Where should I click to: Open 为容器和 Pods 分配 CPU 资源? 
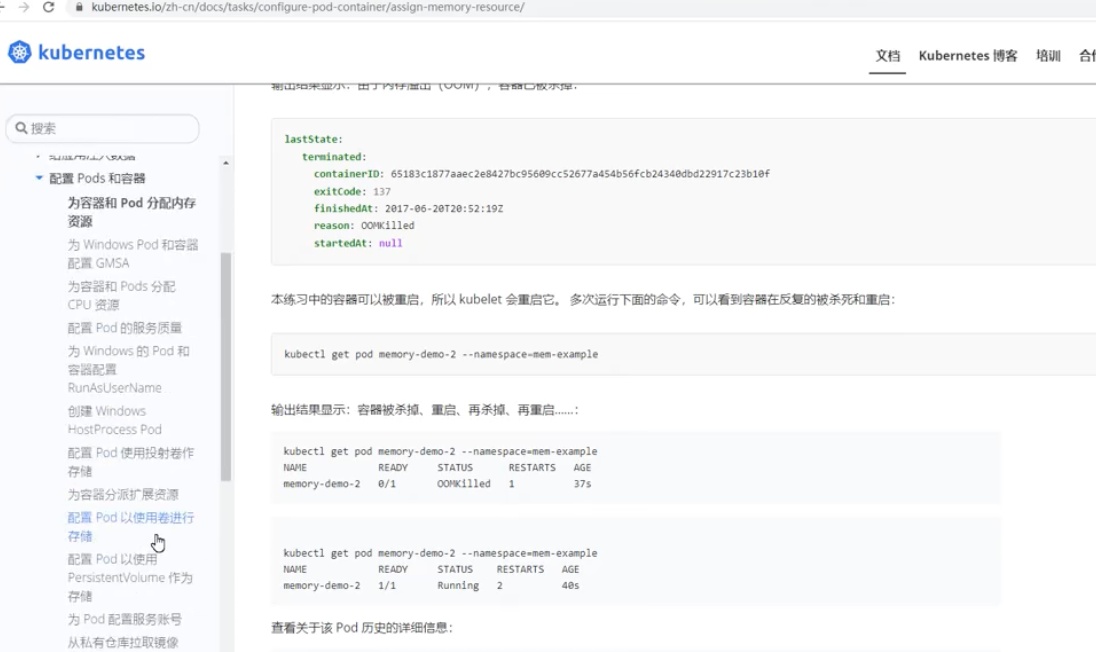122,296
